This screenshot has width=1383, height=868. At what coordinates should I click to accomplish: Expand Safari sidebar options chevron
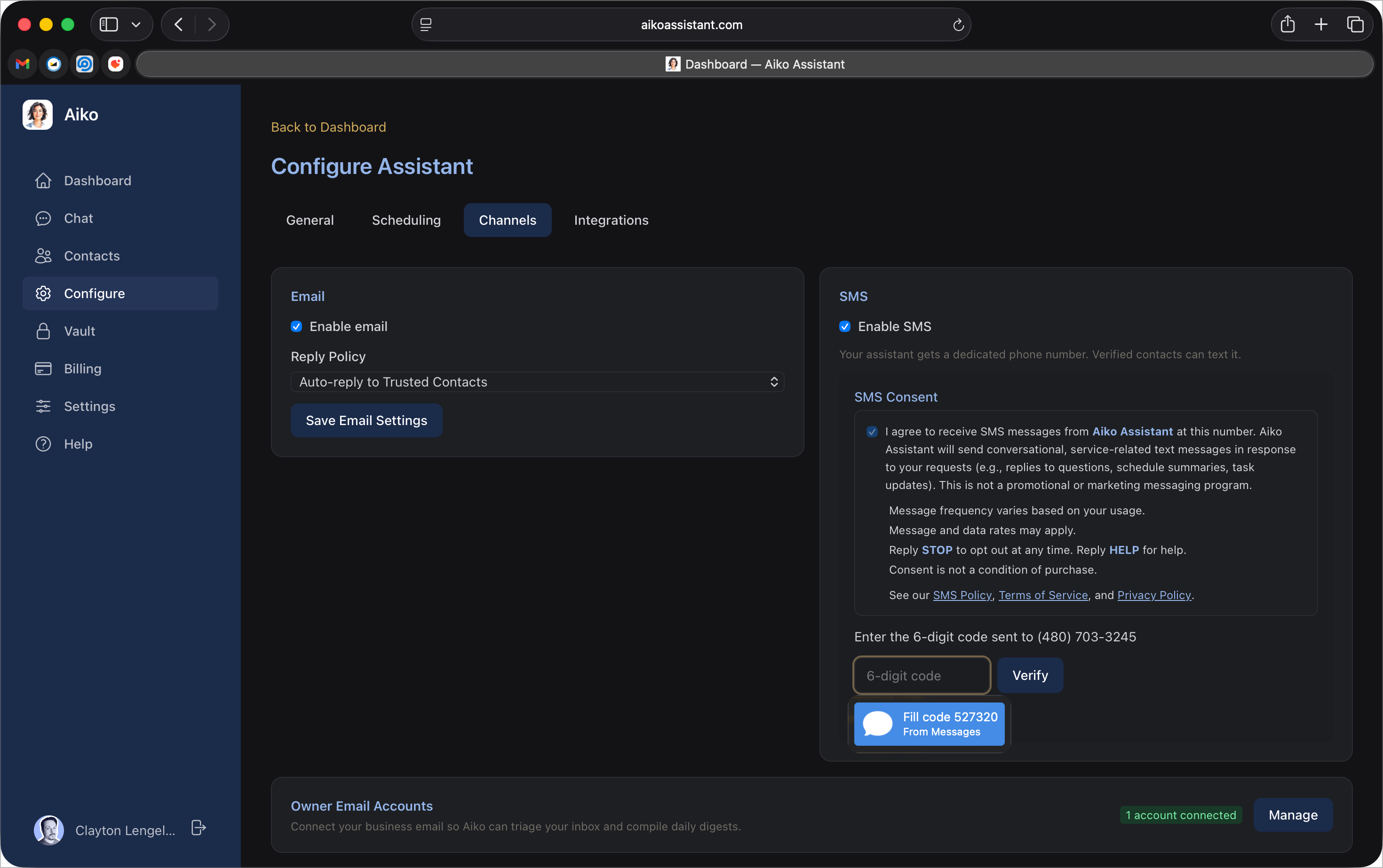[136, 24]
